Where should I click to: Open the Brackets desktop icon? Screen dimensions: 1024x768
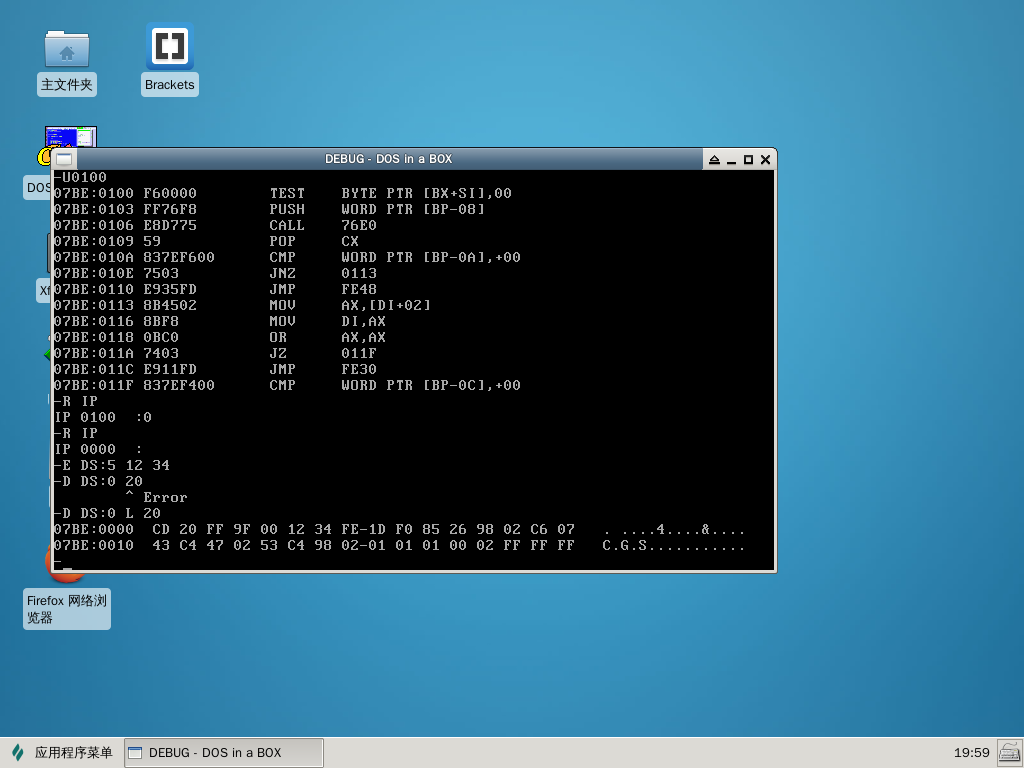169,47
